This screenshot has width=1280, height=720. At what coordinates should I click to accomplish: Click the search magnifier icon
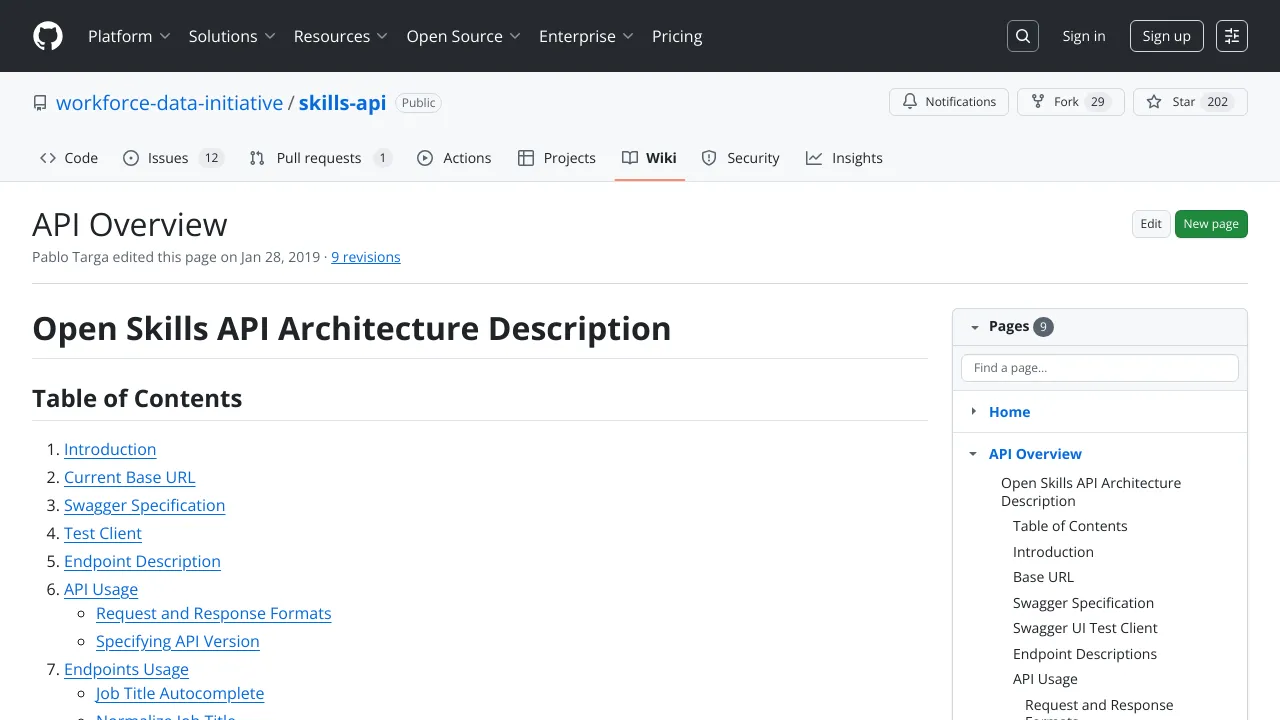coord(1023,36)
